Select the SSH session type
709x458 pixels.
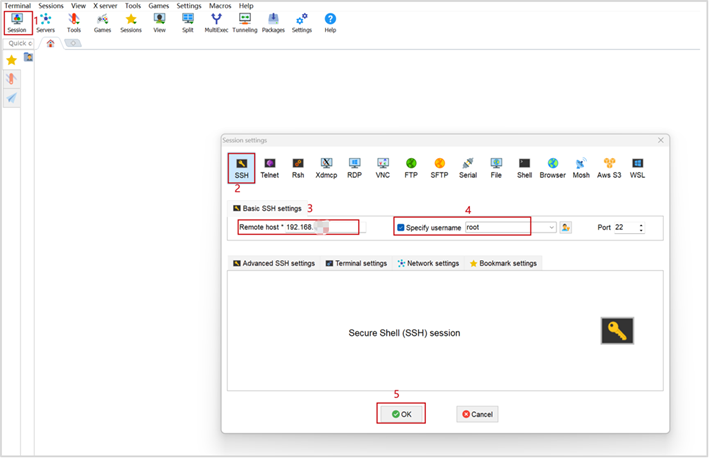tap(241, 167)
